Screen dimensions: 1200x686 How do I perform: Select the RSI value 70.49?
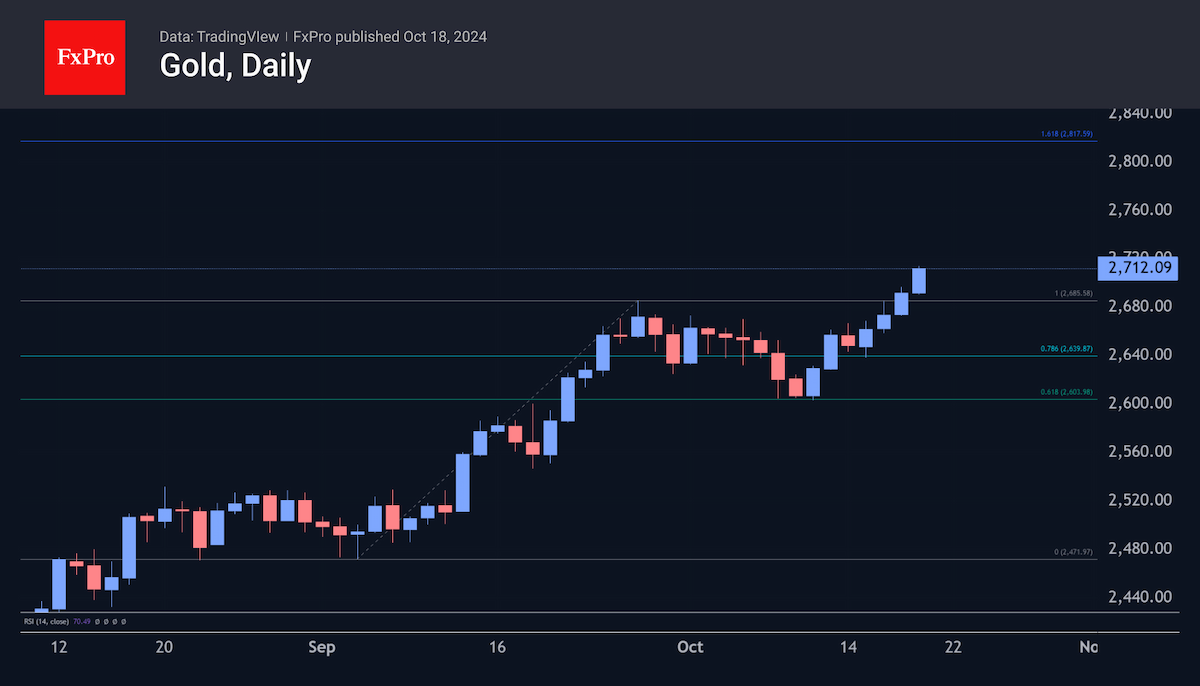coord(80,622)
